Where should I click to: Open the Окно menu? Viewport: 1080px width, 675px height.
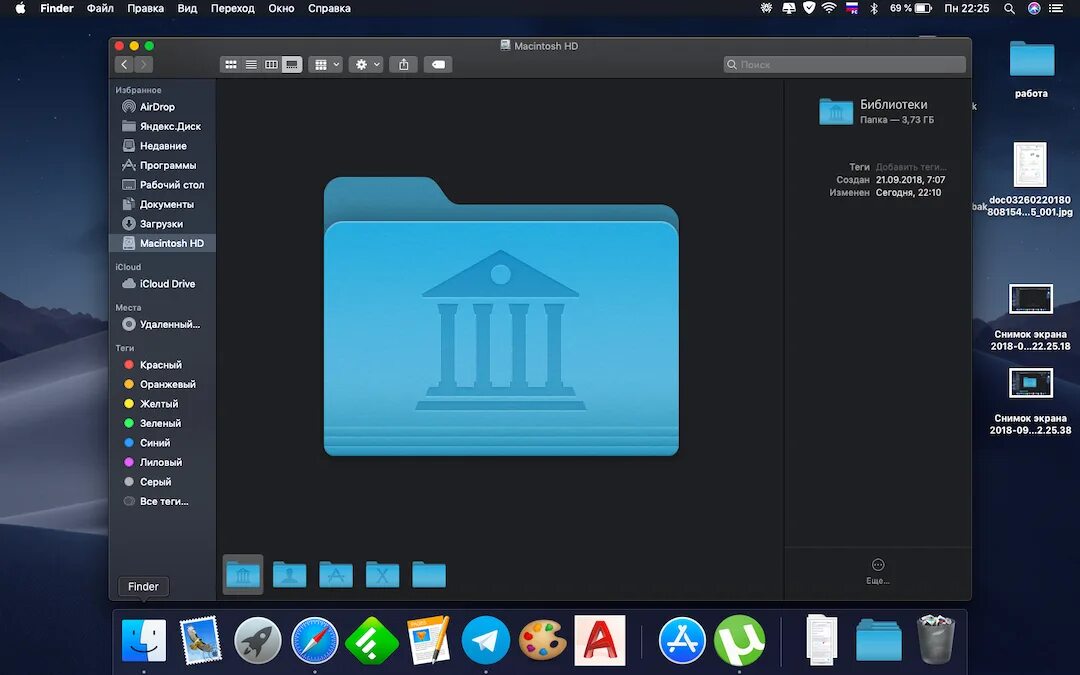281,8
